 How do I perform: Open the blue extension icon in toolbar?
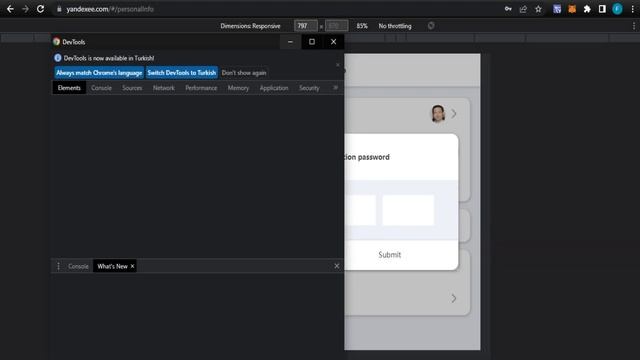tap(557, 9)
